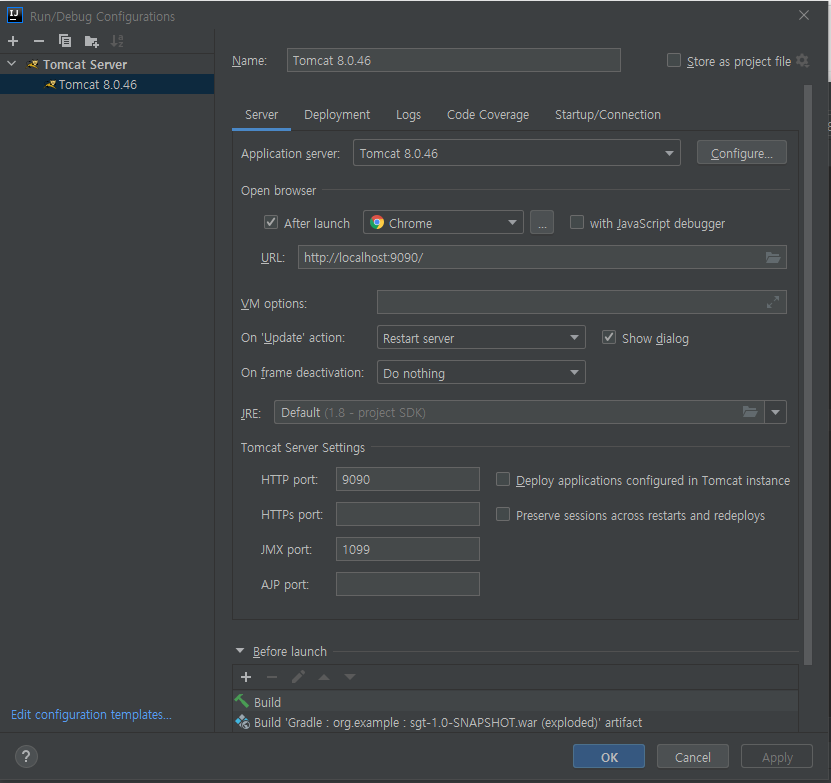Screen dimensions: 831x783
Task: Click Configure... button
Action: 741,153
